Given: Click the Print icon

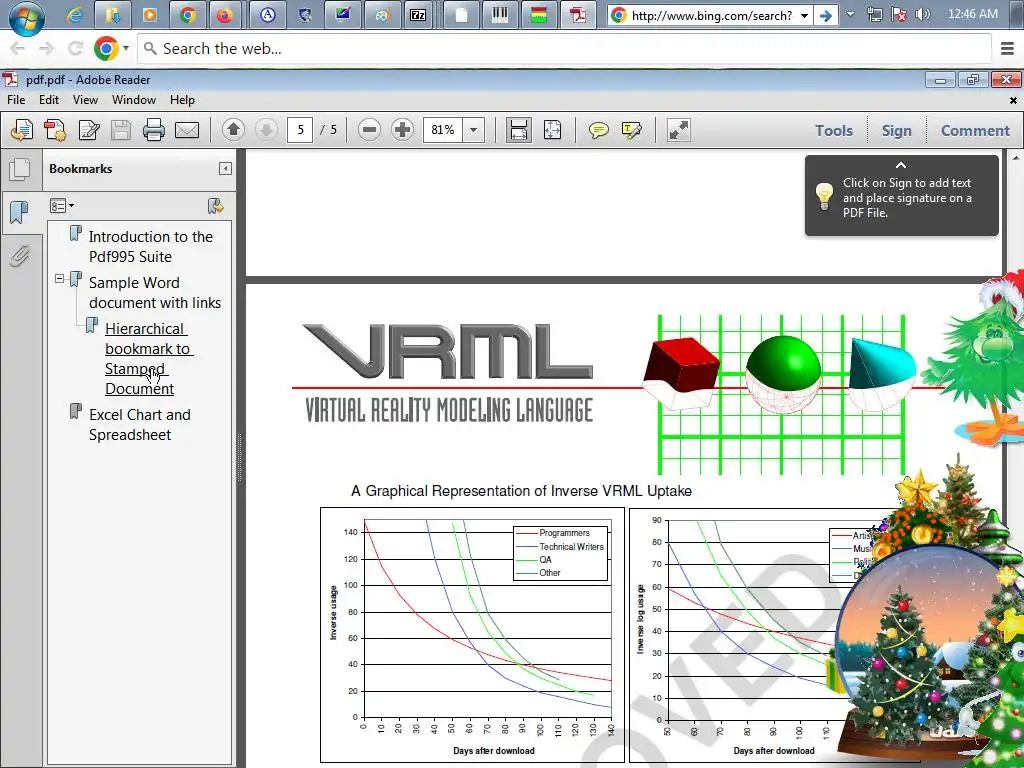Looking at the screenshot, I should pyautogui.click(x=153, y=130).
